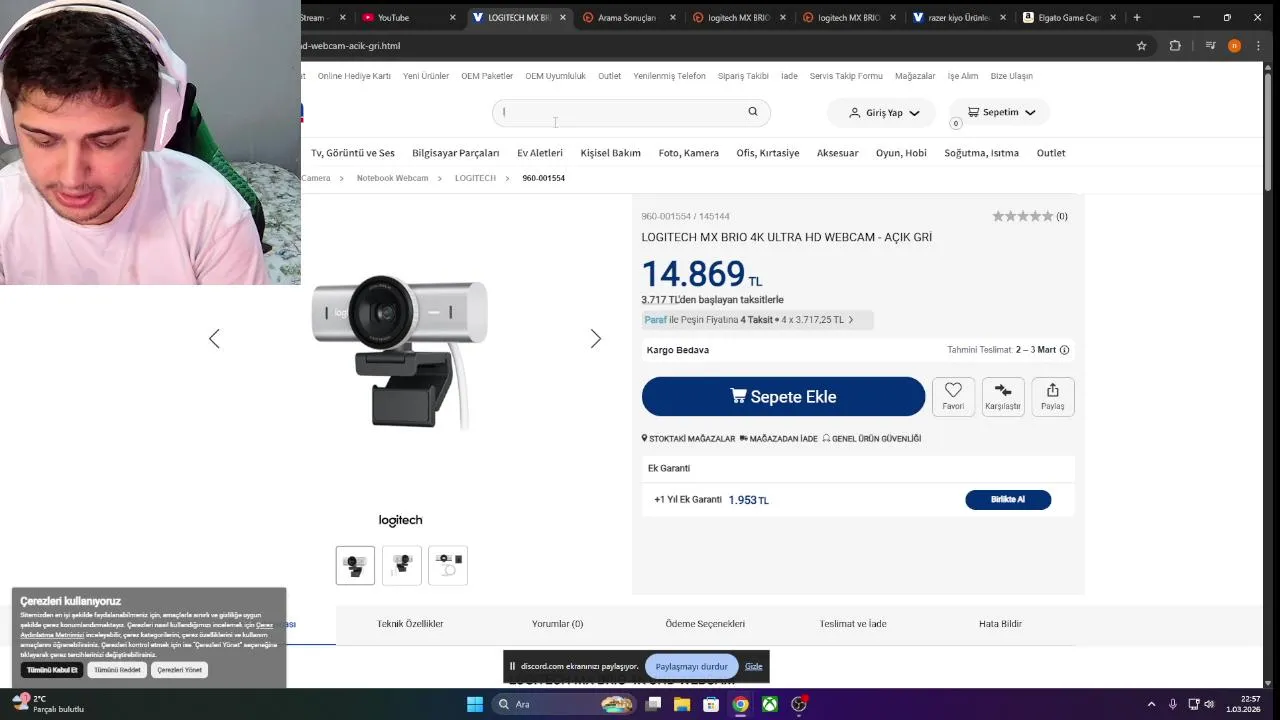Screen dimensions: 1280x720
Task: Switch to the razer kiyo Ürünleri tab
Action: click(x=960, y=17)
